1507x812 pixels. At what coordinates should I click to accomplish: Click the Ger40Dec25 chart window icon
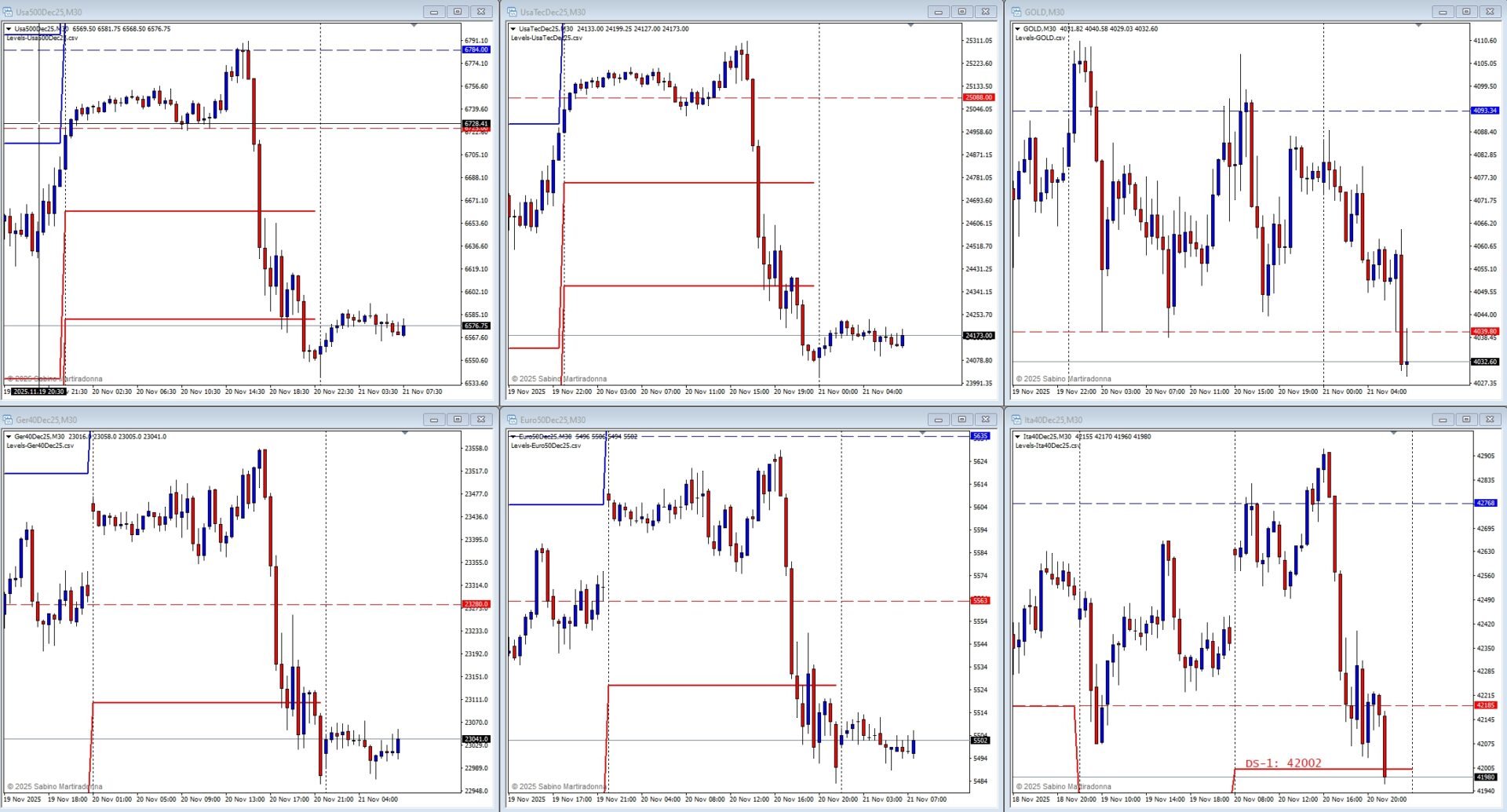8,420
